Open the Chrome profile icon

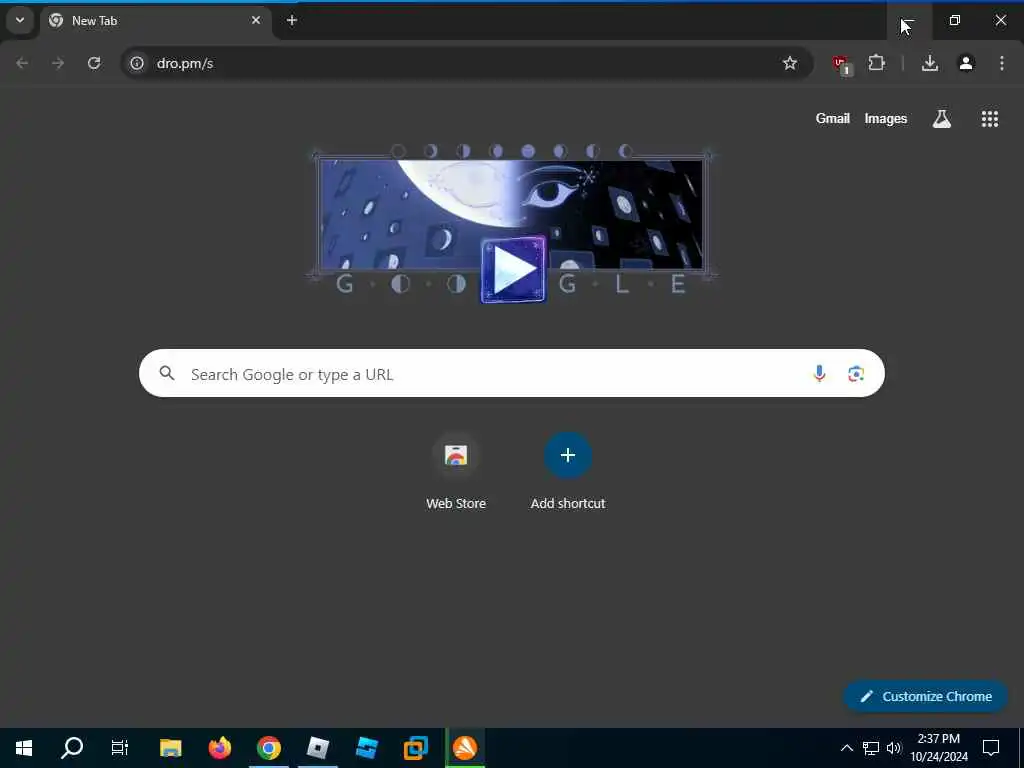[x=966, y=63]
